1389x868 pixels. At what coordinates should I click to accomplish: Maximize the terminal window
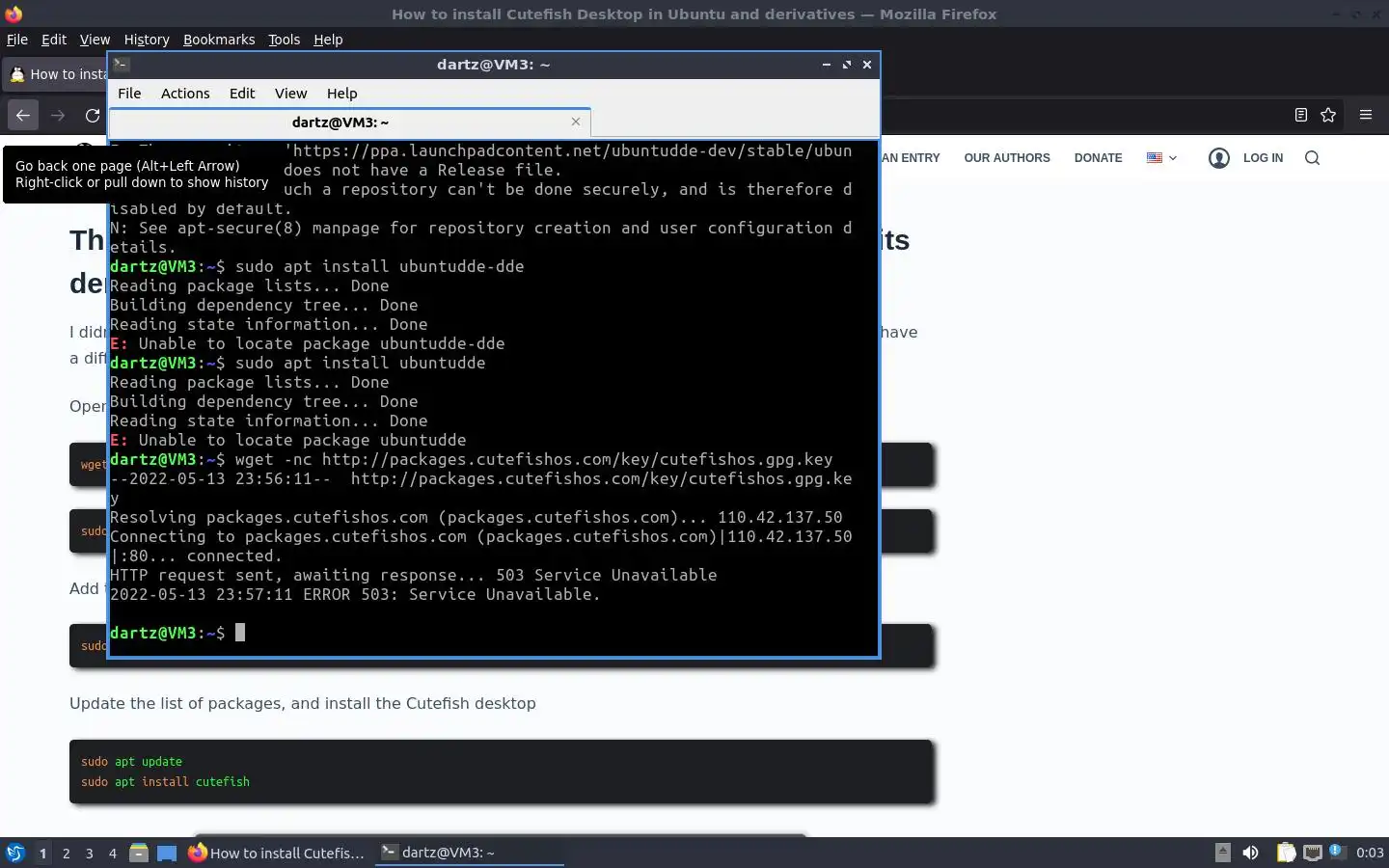click(847, 65)
